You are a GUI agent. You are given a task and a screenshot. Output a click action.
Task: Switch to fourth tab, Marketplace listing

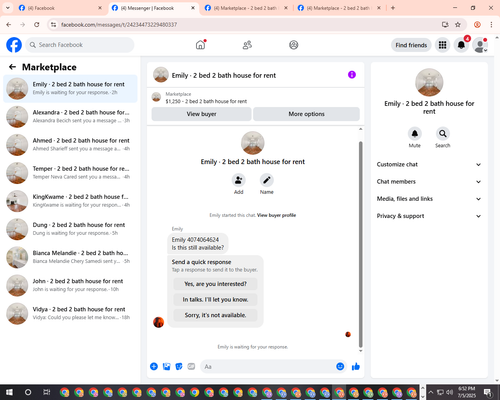click(338, 8)
